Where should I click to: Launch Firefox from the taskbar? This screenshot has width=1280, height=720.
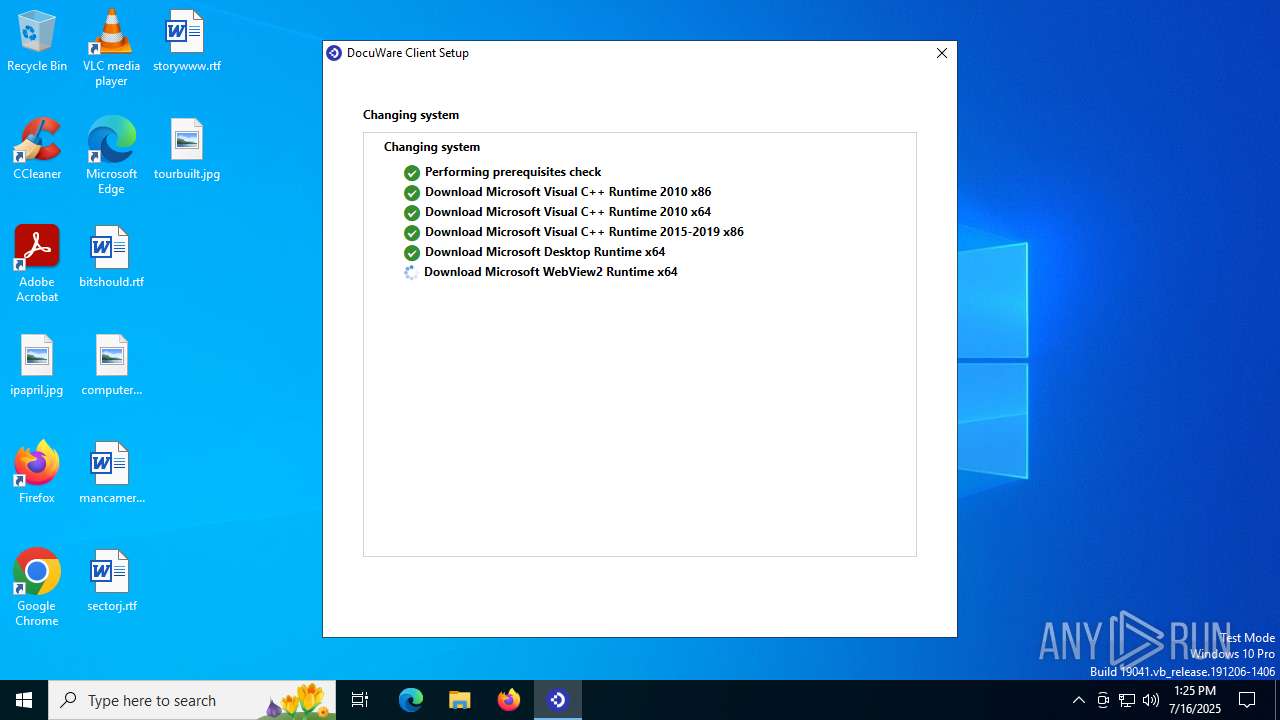[x=509, y=700]
